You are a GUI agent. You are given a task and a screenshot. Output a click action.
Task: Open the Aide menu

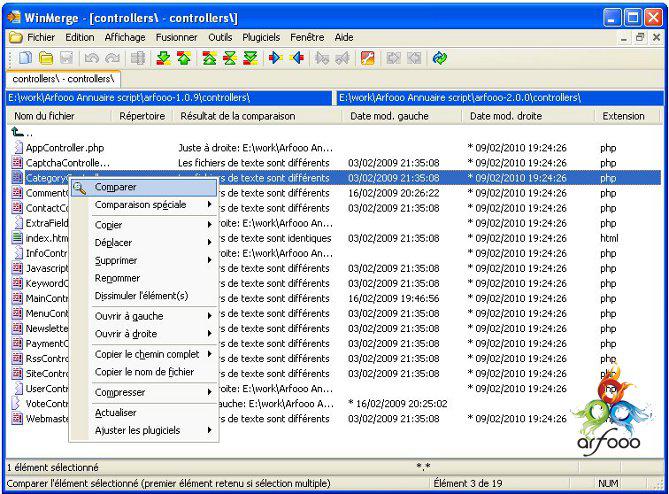pos(344,38)
